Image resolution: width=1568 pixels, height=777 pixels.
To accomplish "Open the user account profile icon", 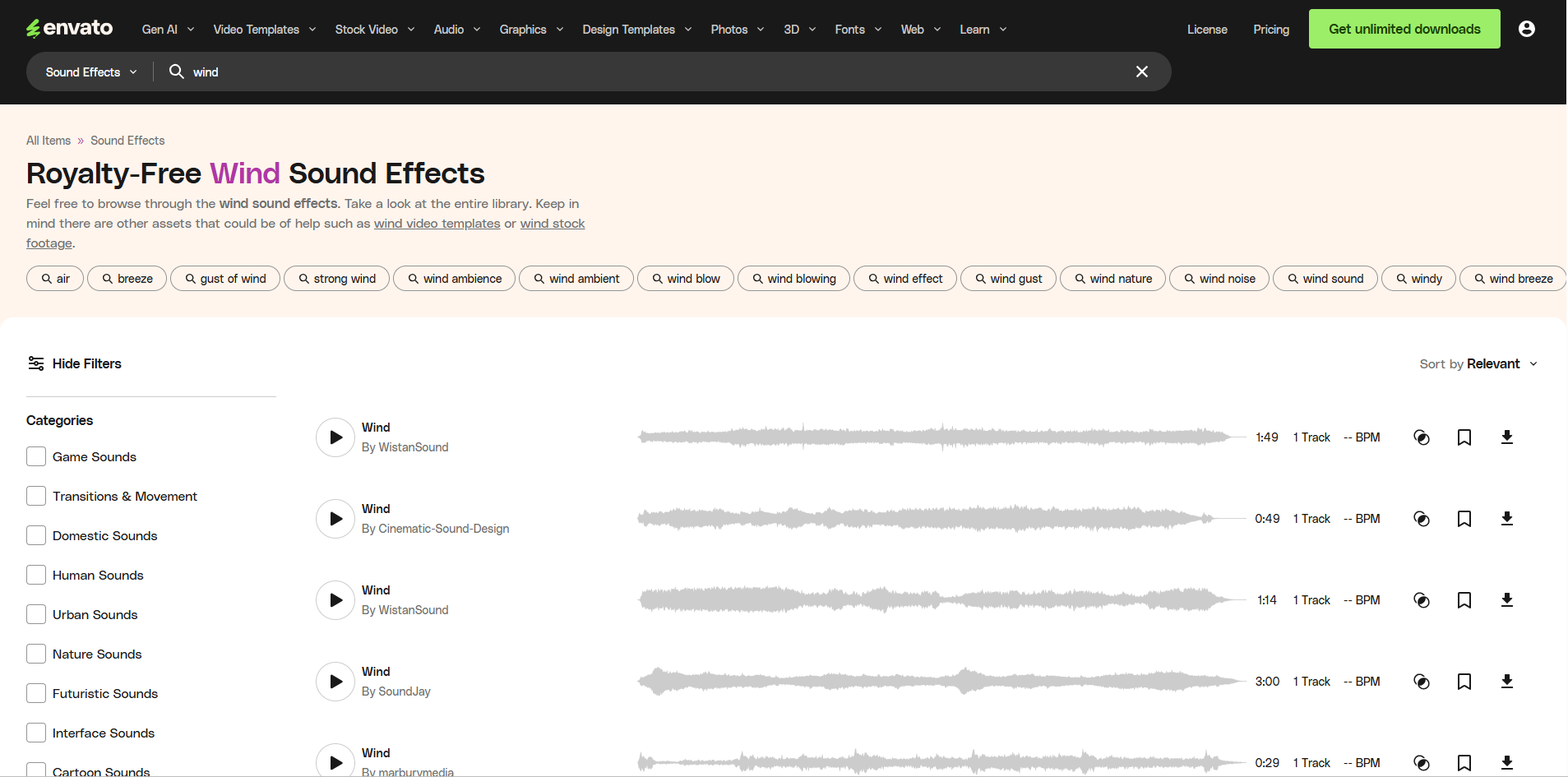I will pyautogui.click(x=1527, y=29).
